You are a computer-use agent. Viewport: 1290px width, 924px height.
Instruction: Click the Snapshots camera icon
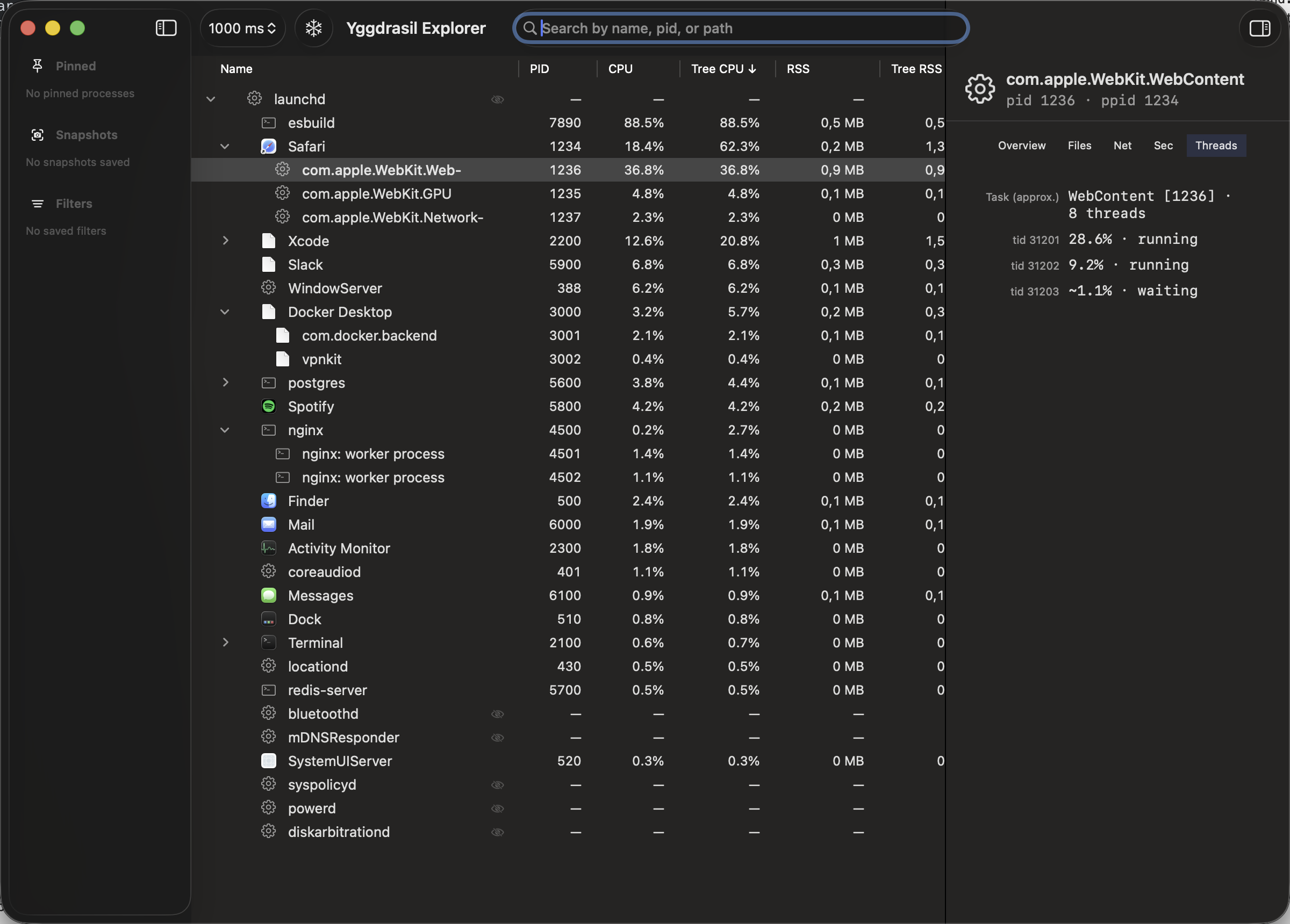(38, 135)
